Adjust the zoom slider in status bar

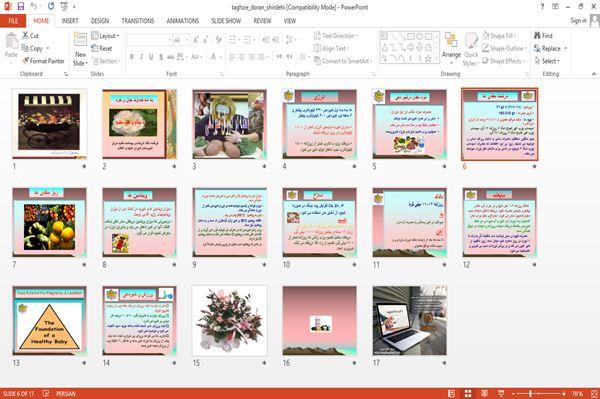(531, 393)
